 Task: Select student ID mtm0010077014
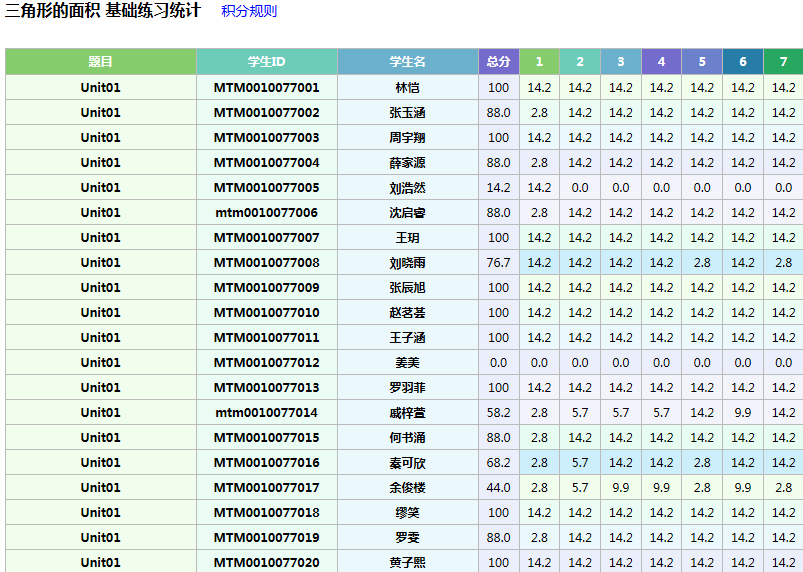[x=267, y=413]
